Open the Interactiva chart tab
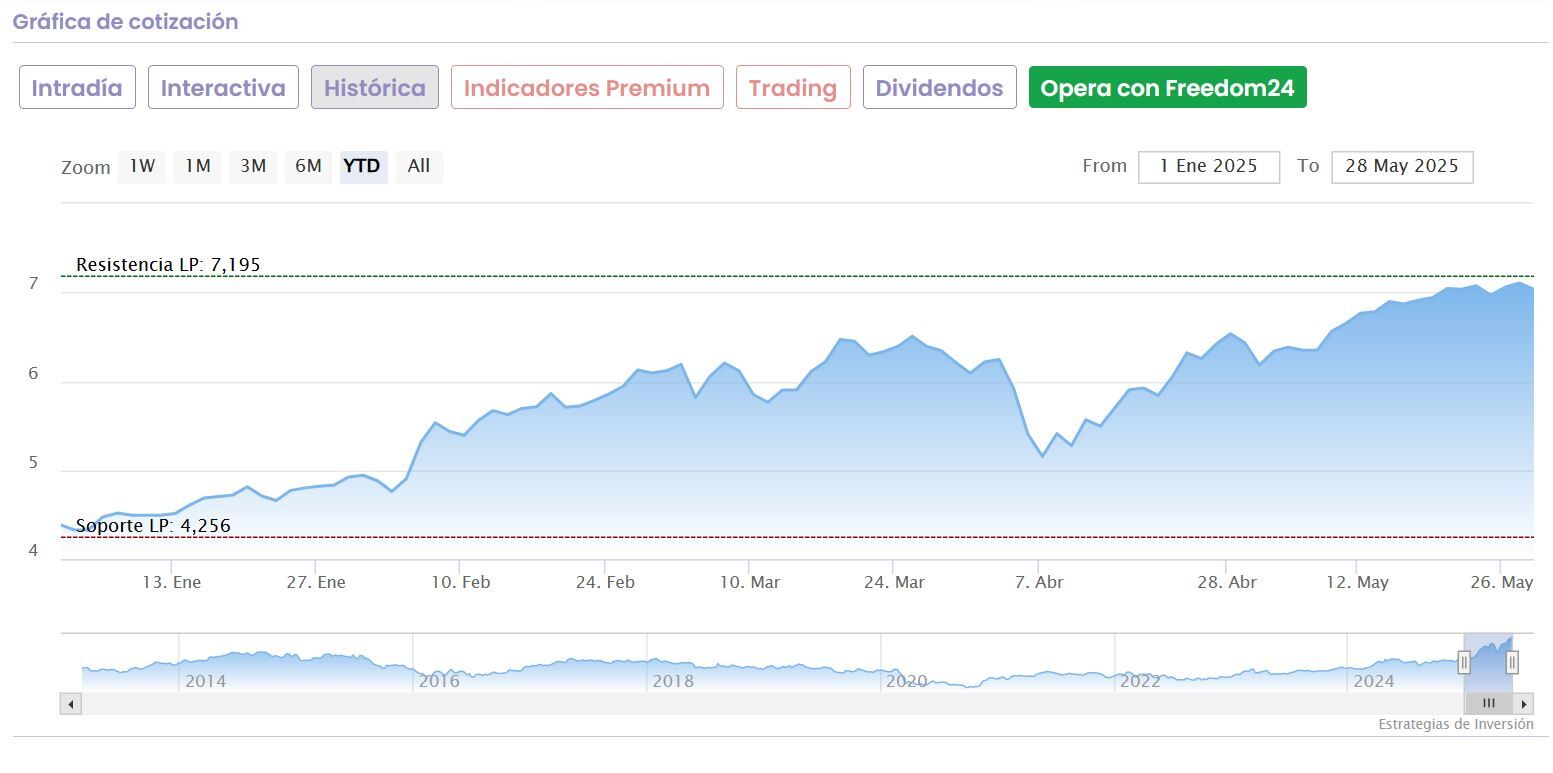 click(223, 88)
